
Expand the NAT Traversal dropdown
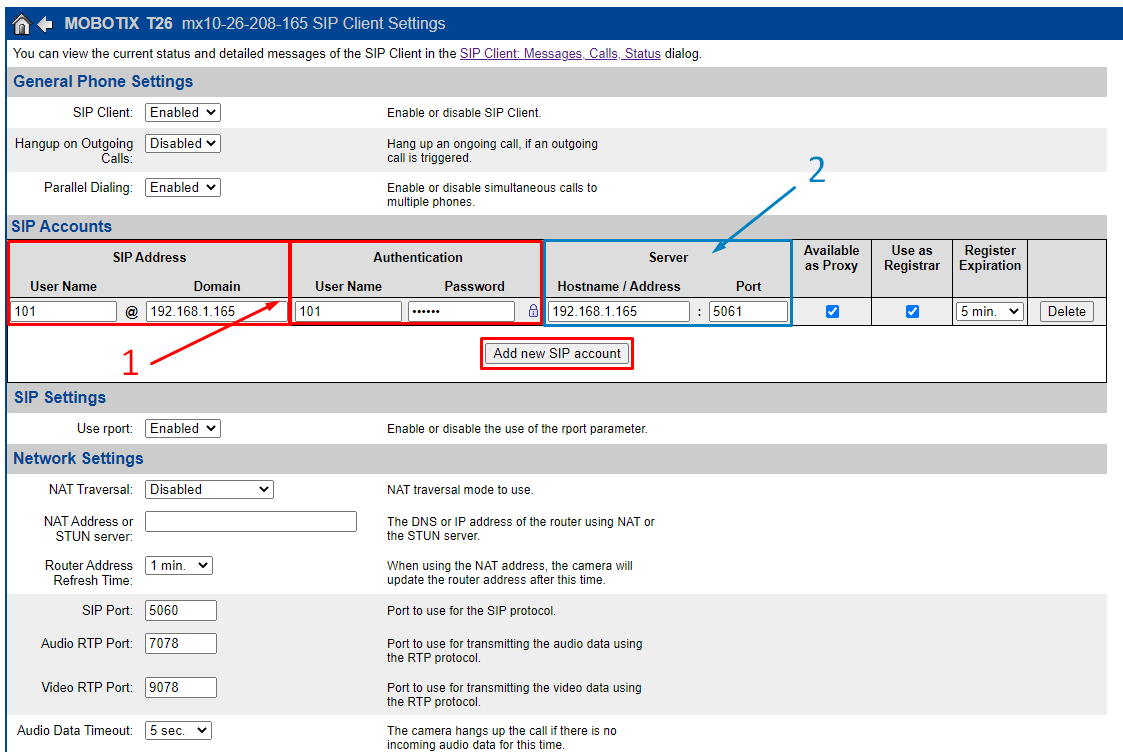coord(209,490)
